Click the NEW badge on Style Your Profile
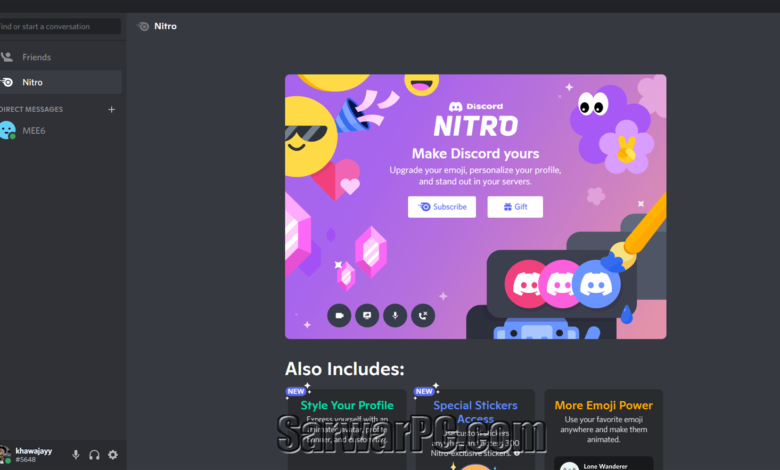This screenshot has height=470, width=780. pos(296,391)
